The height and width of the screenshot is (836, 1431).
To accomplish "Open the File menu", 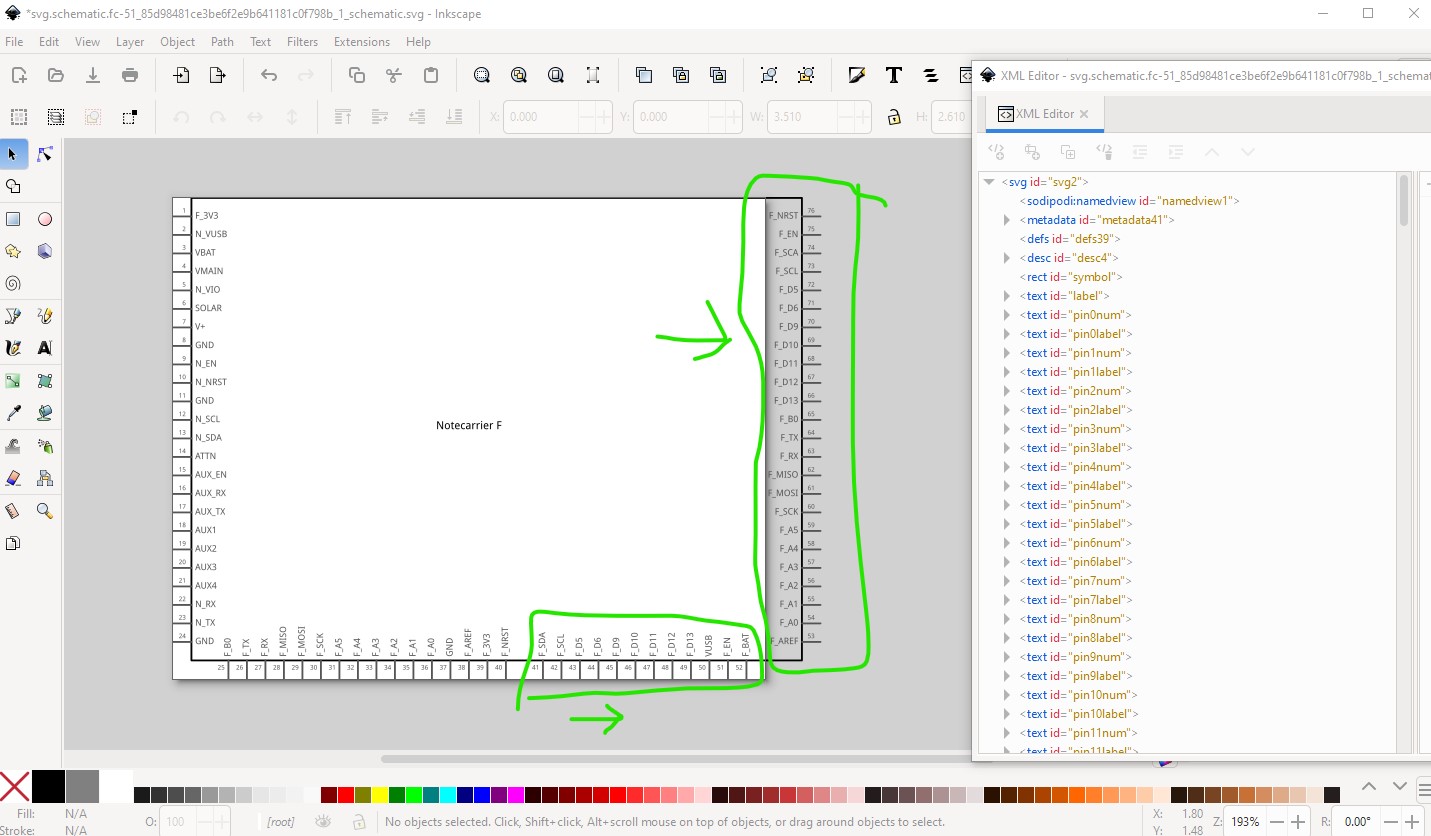I will 14,42.
